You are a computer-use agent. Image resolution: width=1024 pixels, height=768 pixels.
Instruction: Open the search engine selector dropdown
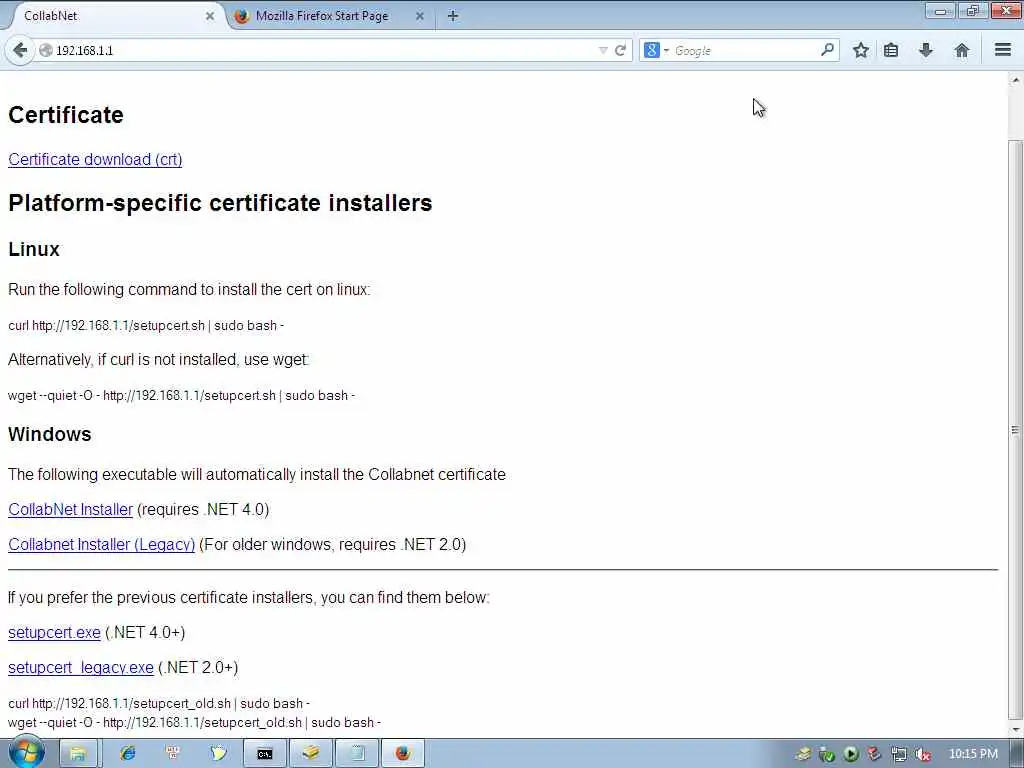click(656, 50)
